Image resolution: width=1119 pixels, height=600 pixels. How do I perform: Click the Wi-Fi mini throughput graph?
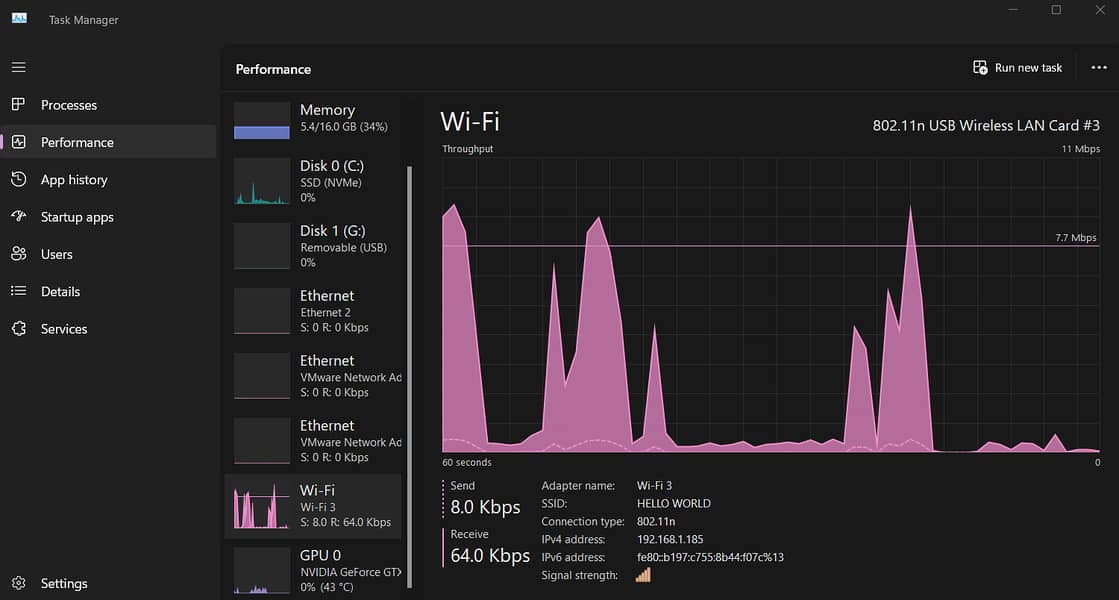point(262,506)
